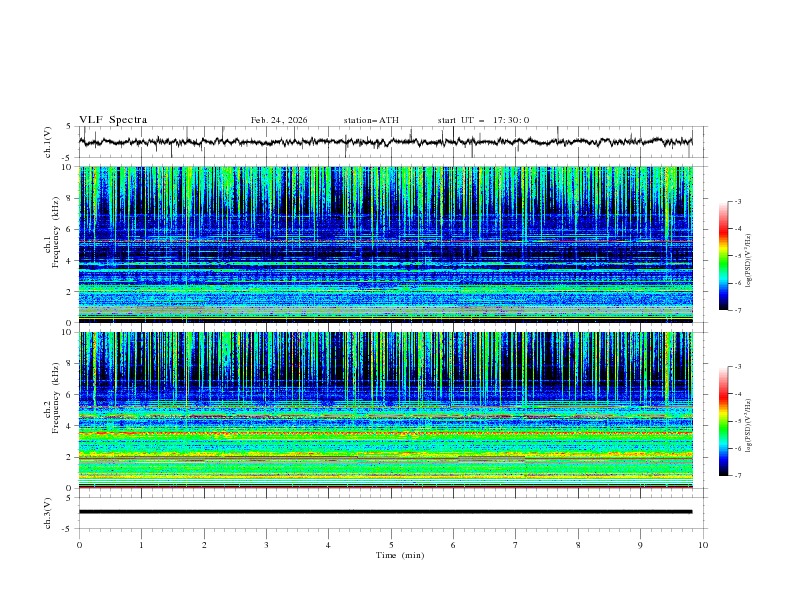The image size is (792, 612).
Task: Click the ch.1 upper spectrogram color bar
Action: [x=724, y=256]
